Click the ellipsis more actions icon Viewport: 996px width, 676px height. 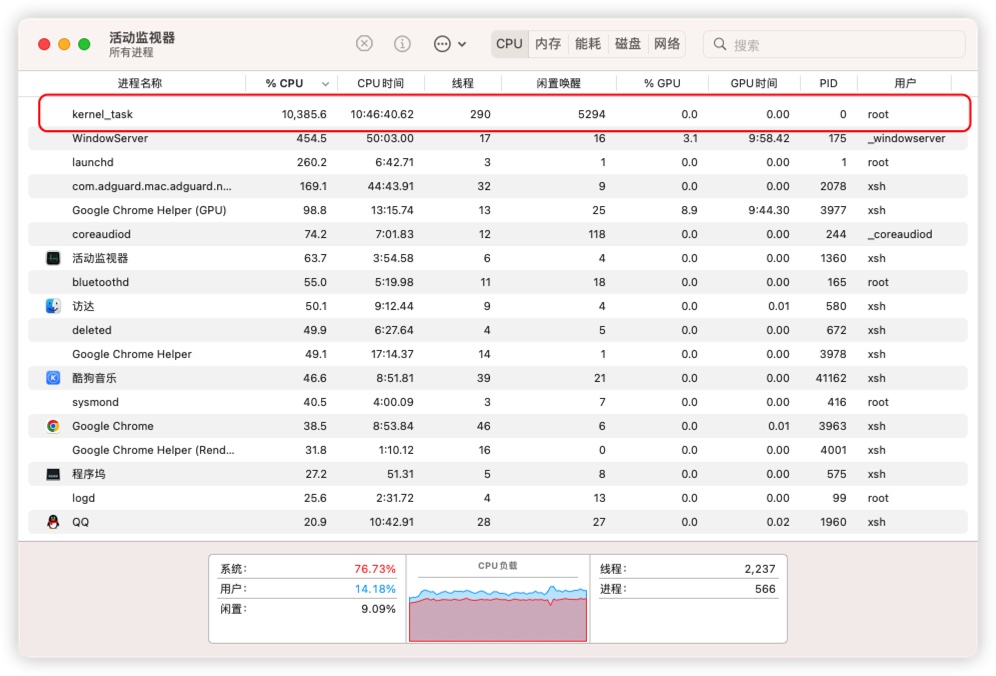tap(442, 44)
